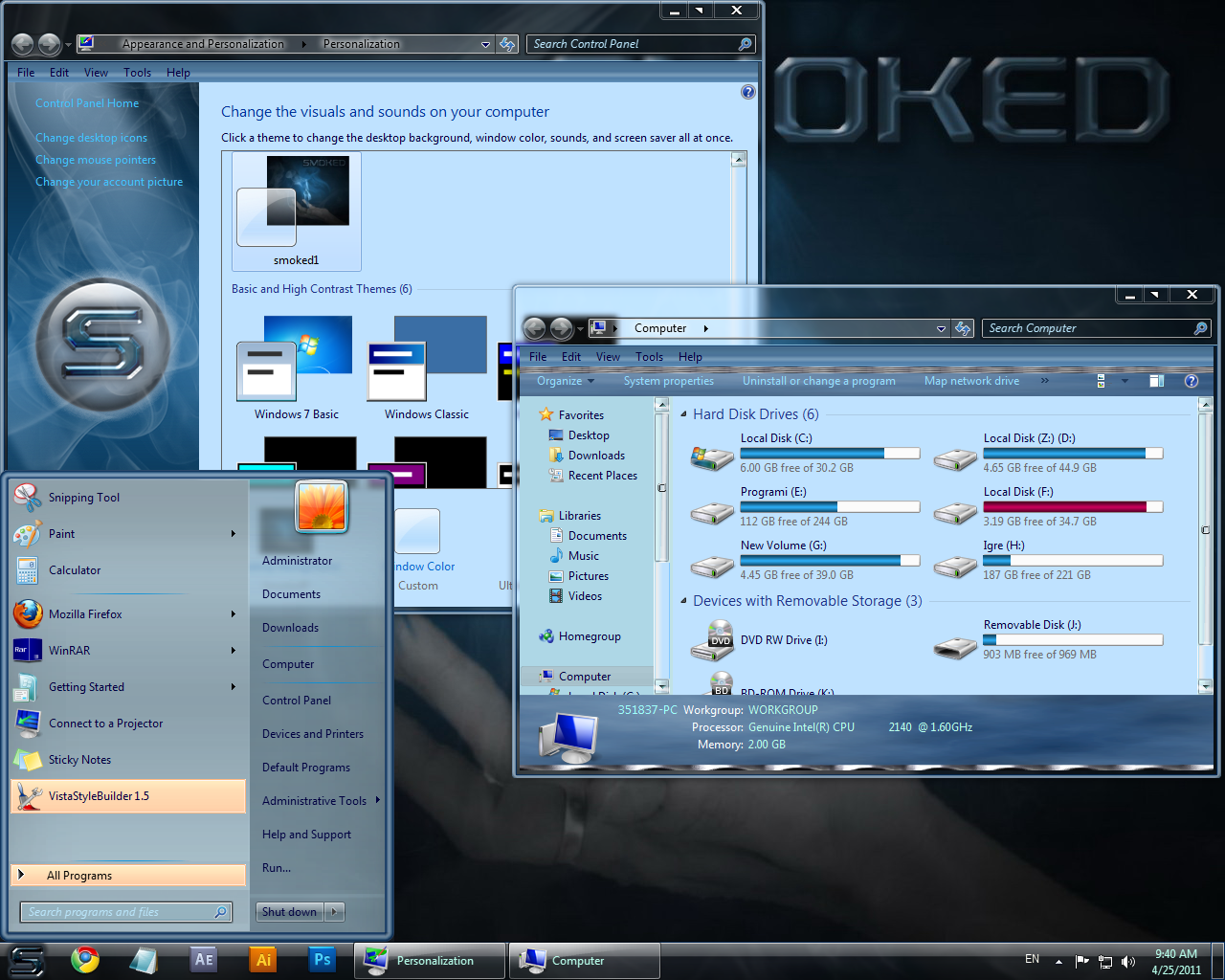This screenshot has height=980, width=1225.
Task: Click refresh icon in Computer address bar
Action: (x=963, y=328)
